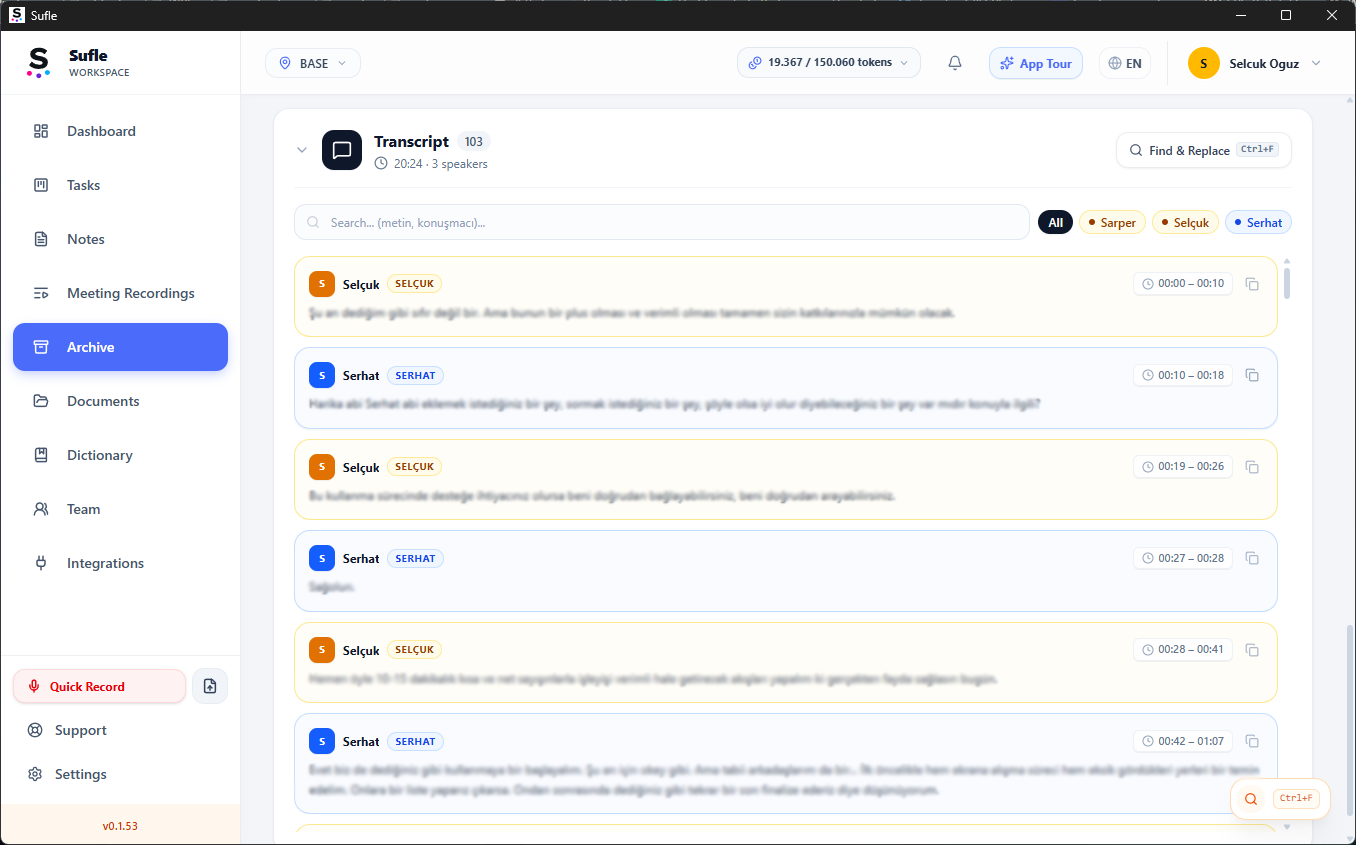Screen dimensions: 1356x845
Task: Click the floating search Ctrl+F button
Action: (x=1280, y=799)
